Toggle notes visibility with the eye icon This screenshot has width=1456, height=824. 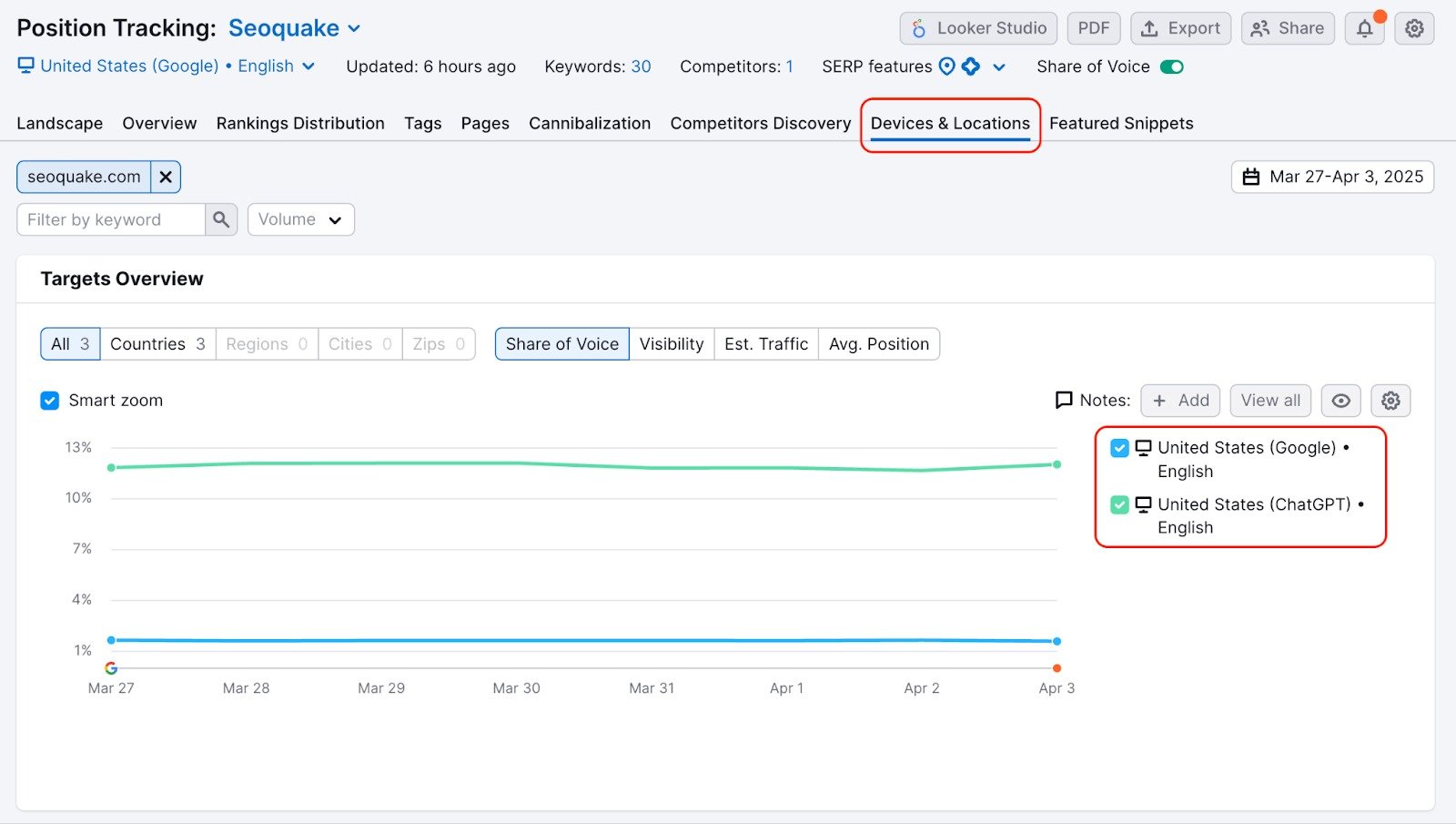click(x=1340, y=401)
